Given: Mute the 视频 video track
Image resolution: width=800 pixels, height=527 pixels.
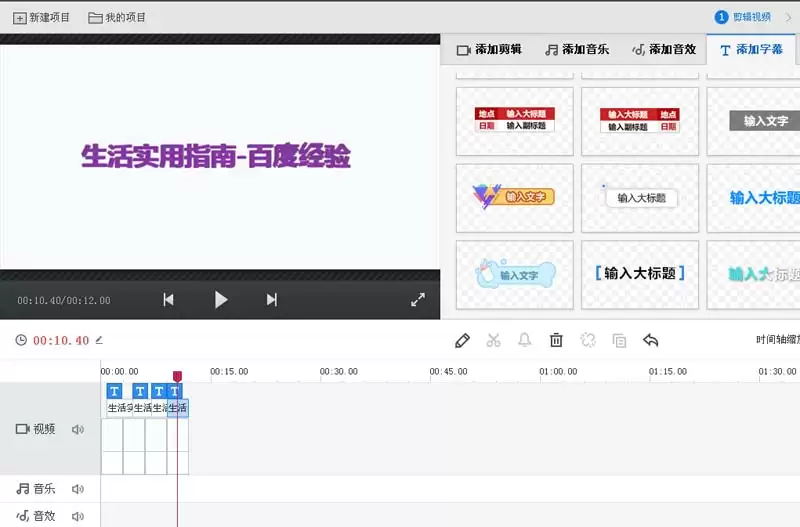Looking at the screenshot, I should (78, 430).
